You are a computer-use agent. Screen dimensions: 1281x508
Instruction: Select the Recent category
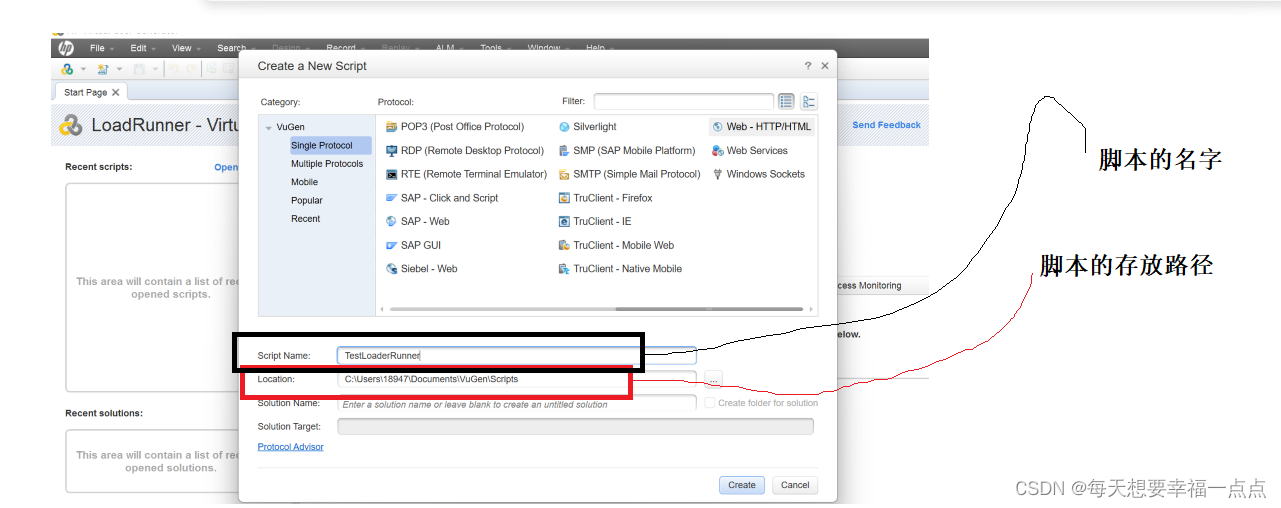pos(305,218)
